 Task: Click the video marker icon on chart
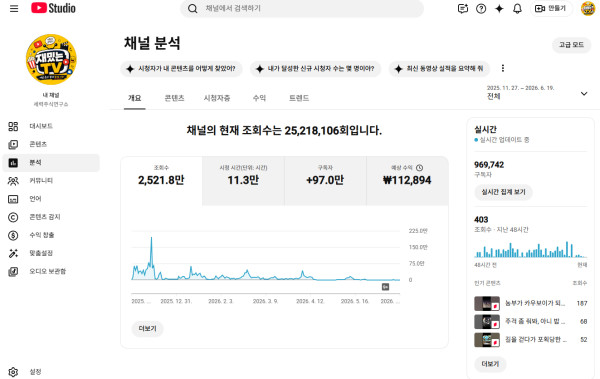385,287
